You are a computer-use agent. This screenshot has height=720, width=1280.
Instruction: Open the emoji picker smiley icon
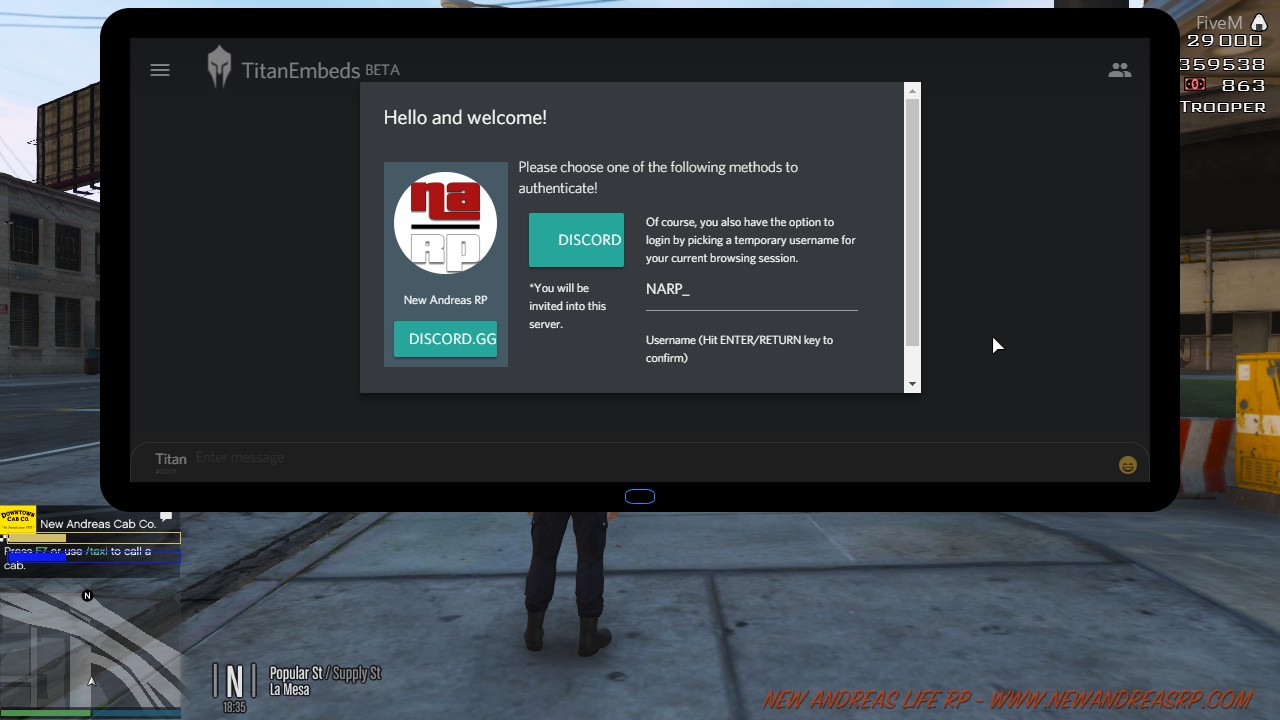[1127, 465]
